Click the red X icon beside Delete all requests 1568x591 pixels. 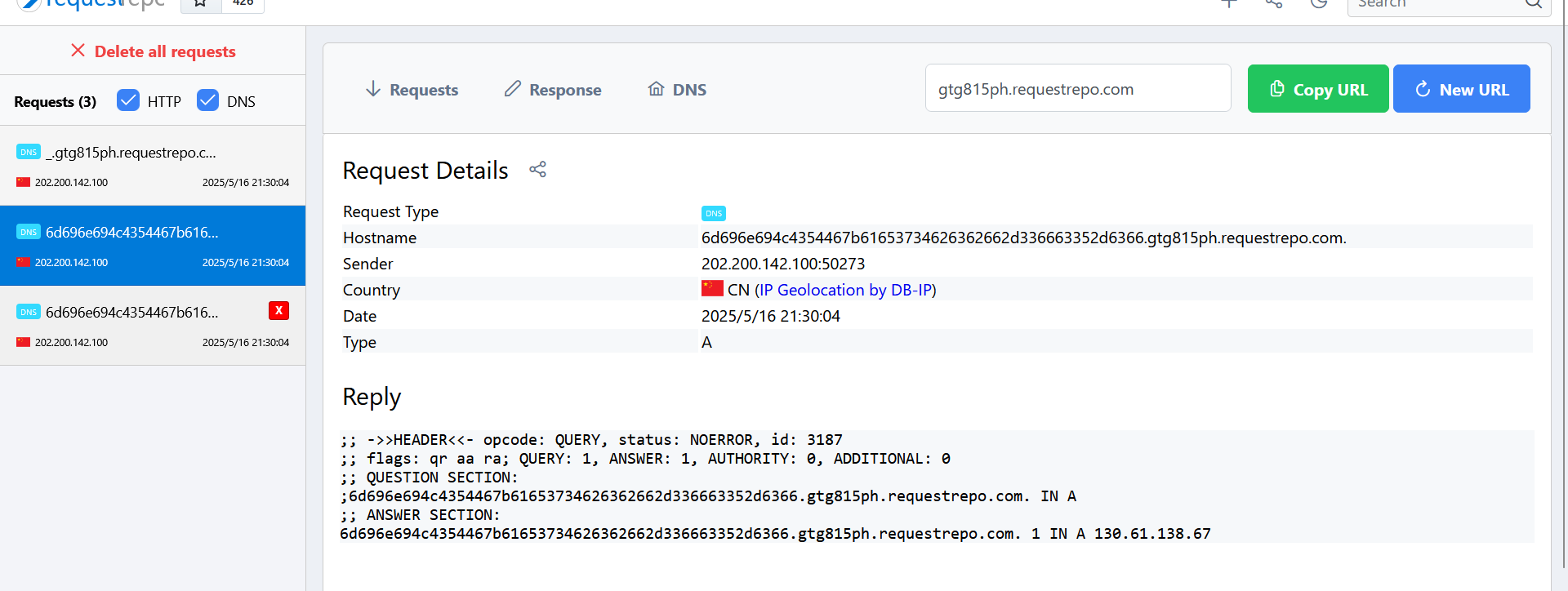[78, 51]
